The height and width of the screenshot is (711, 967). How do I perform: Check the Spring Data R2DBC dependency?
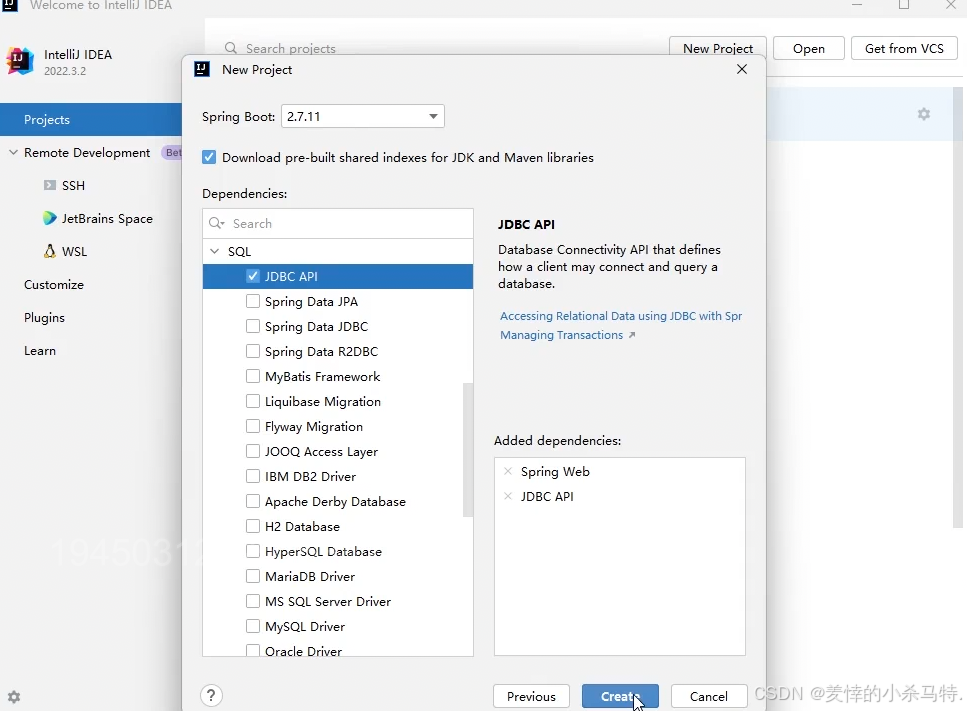coord(253,351)
